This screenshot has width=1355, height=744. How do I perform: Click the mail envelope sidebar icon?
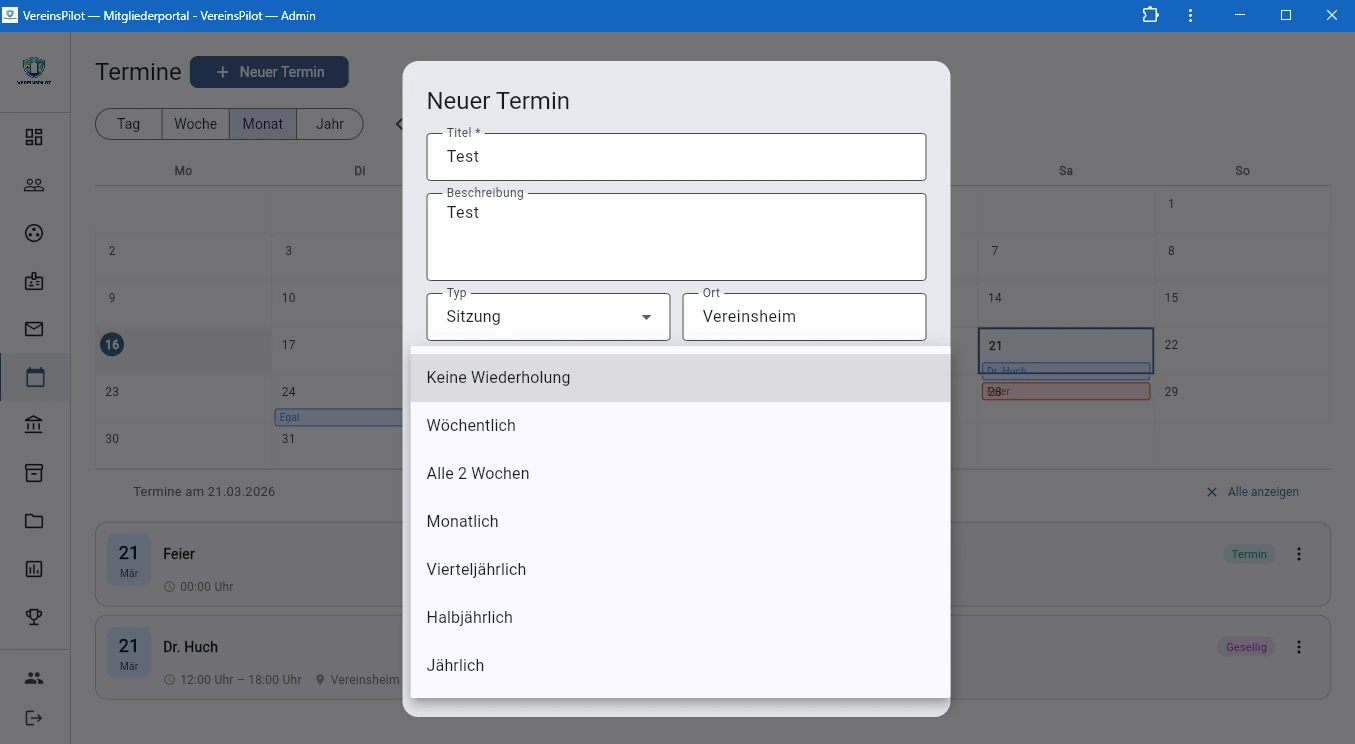click(x=34, y=329)
